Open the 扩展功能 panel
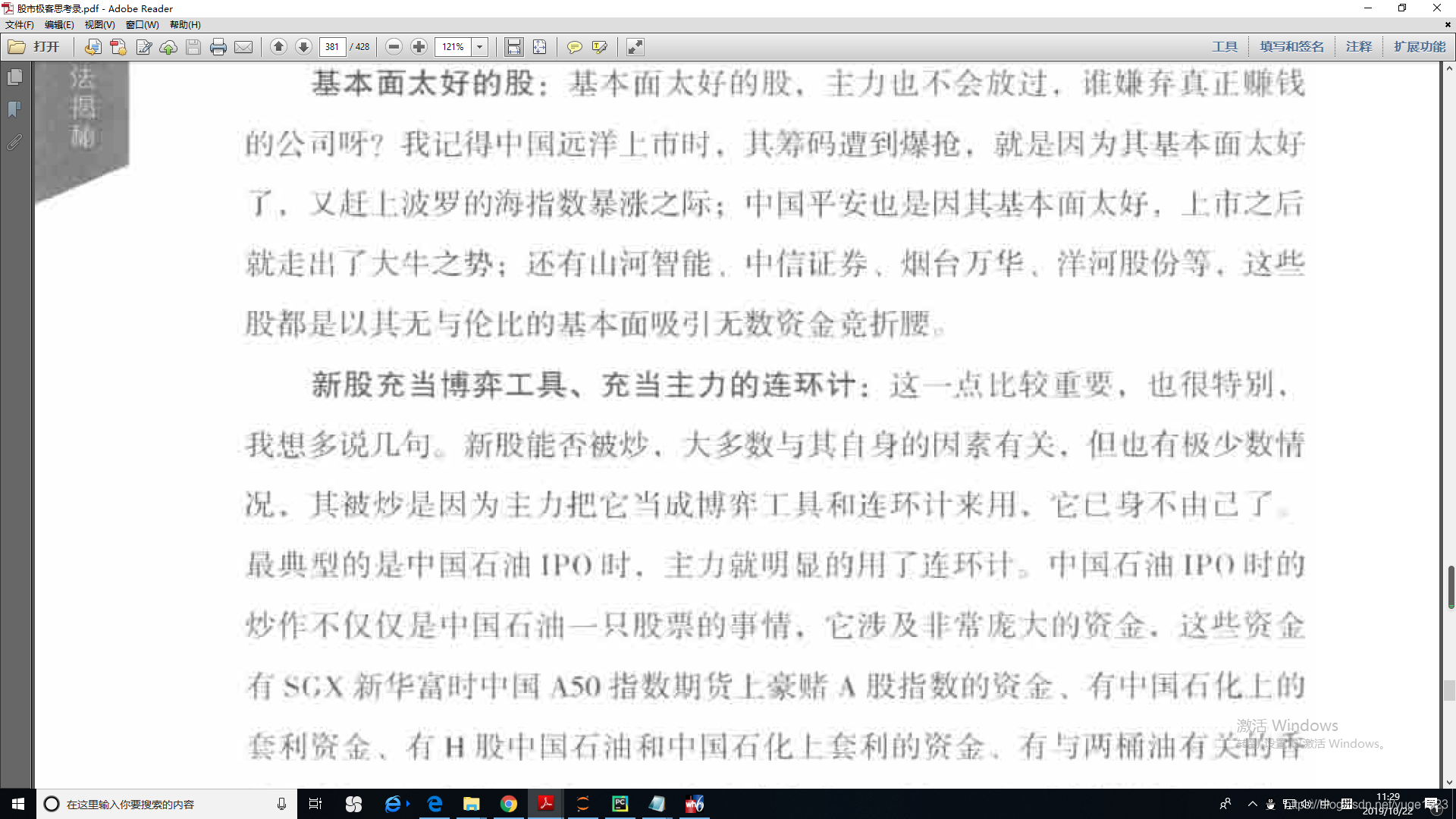This screenshot has width=1456, height=819. point(1420,47)
